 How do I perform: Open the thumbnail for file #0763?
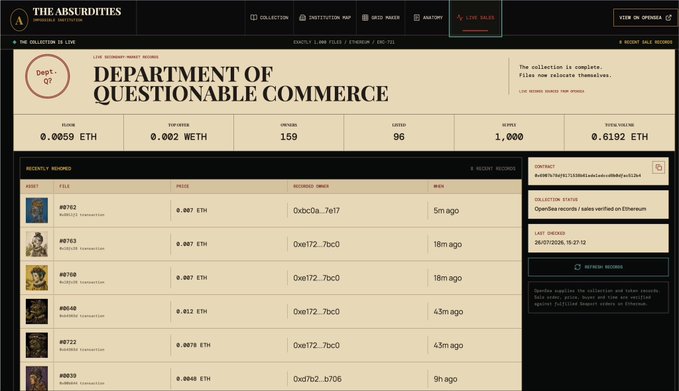tap(37, 244)
